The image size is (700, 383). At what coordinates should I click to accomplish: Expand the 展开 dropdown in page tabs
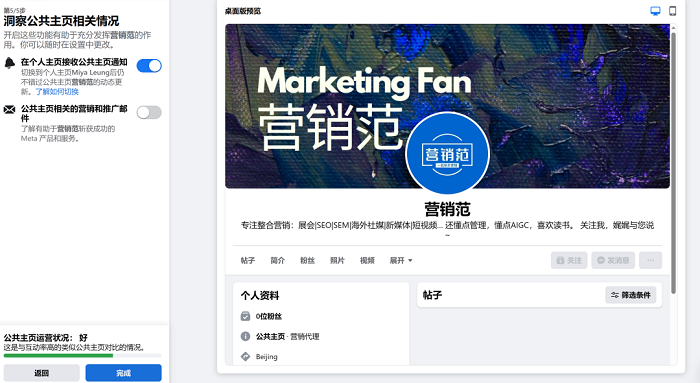[x=401, y=260]
